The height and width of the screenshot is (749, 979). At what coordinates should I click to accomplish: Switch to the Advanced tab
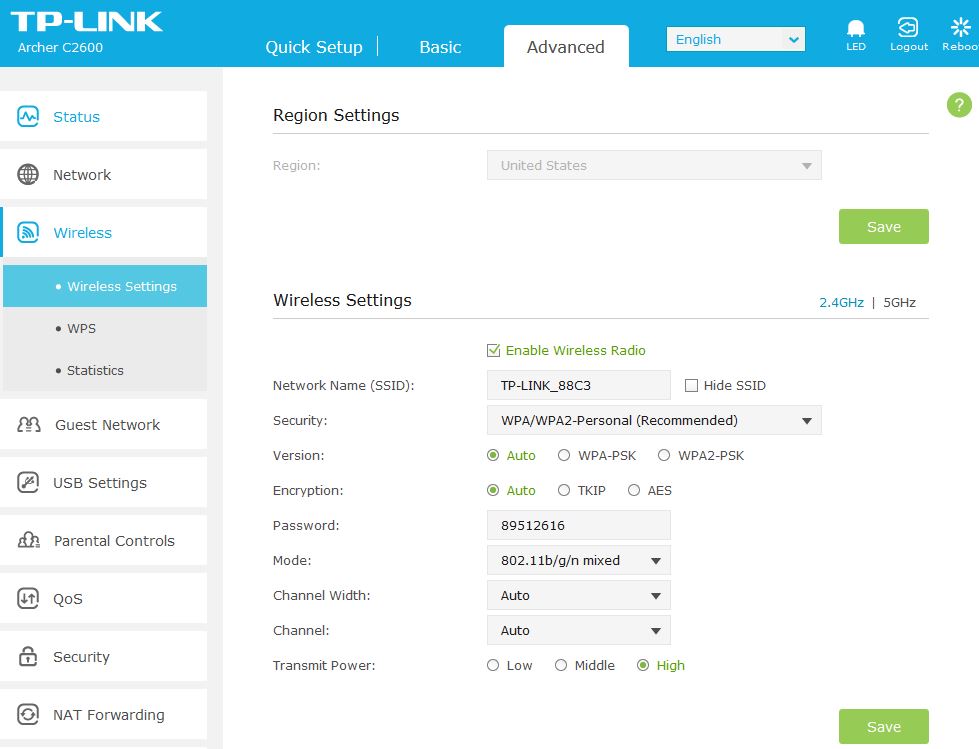566,47
